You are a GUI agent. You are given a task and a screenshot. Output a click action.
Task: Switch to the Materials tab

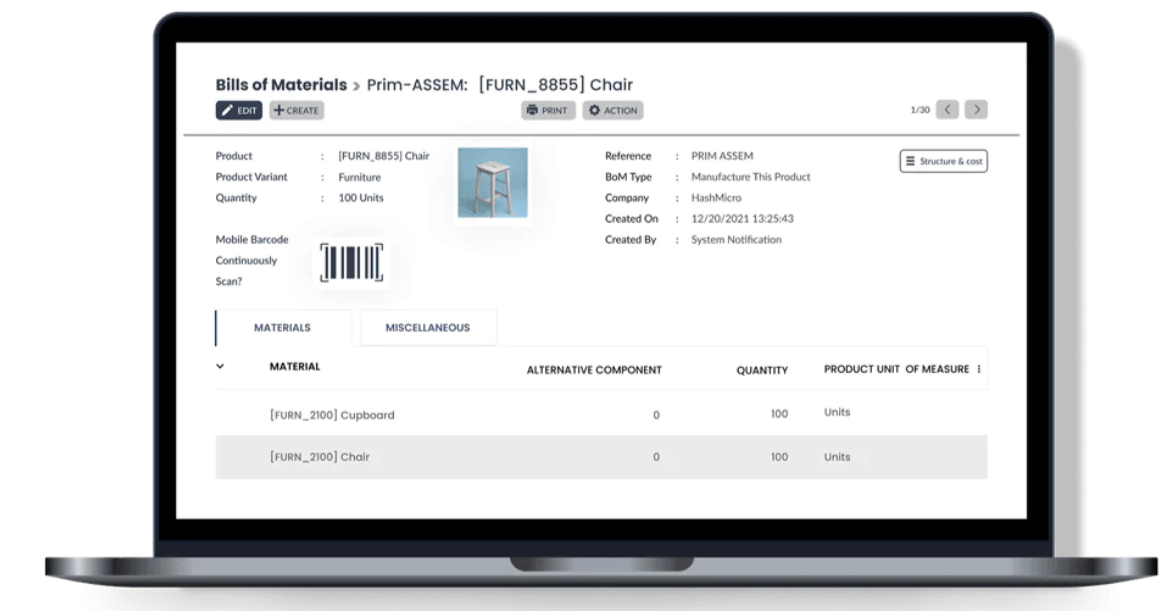point(282,328)
